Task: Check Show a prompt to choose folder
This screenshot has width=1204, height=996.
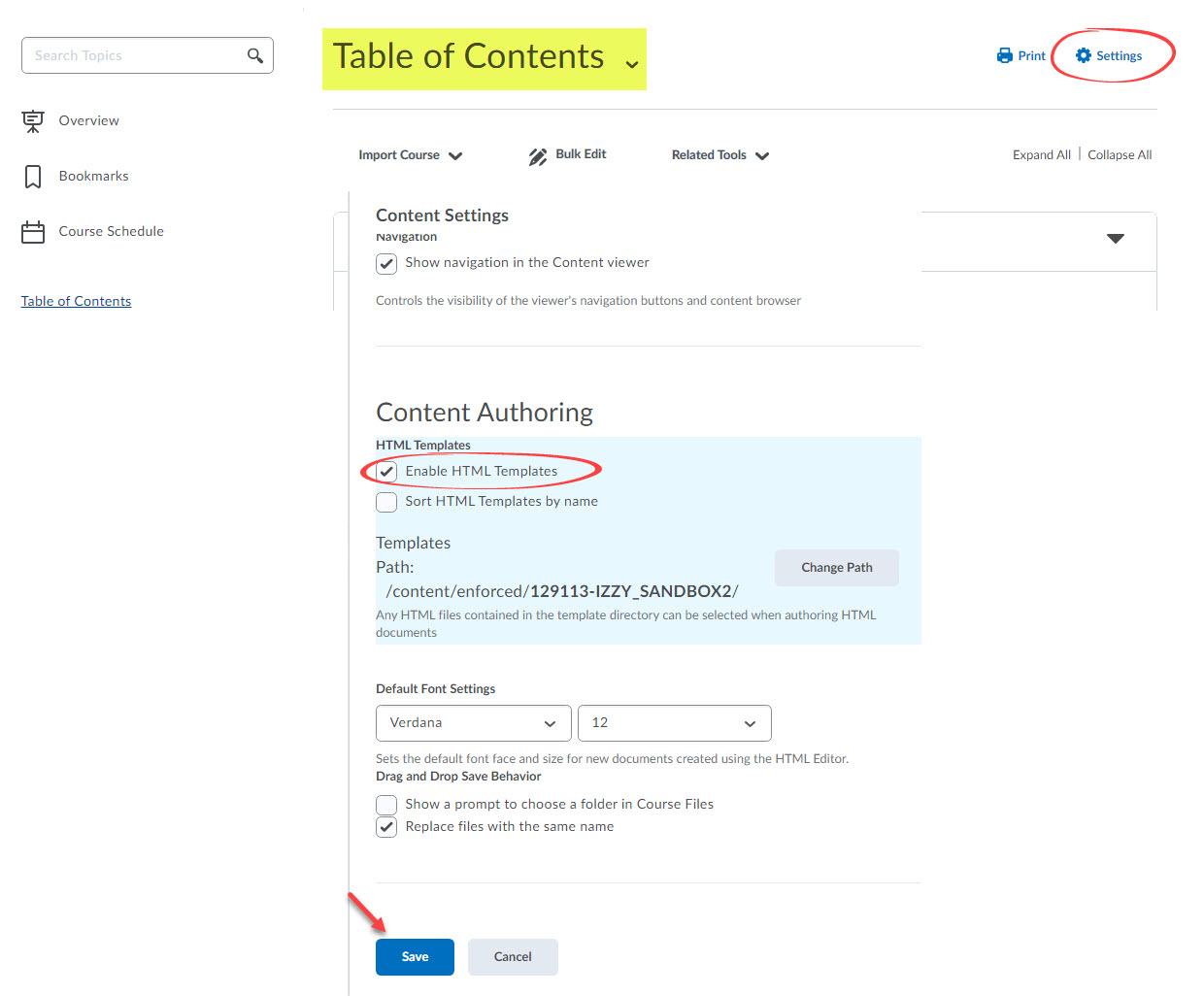Action: 386,805
